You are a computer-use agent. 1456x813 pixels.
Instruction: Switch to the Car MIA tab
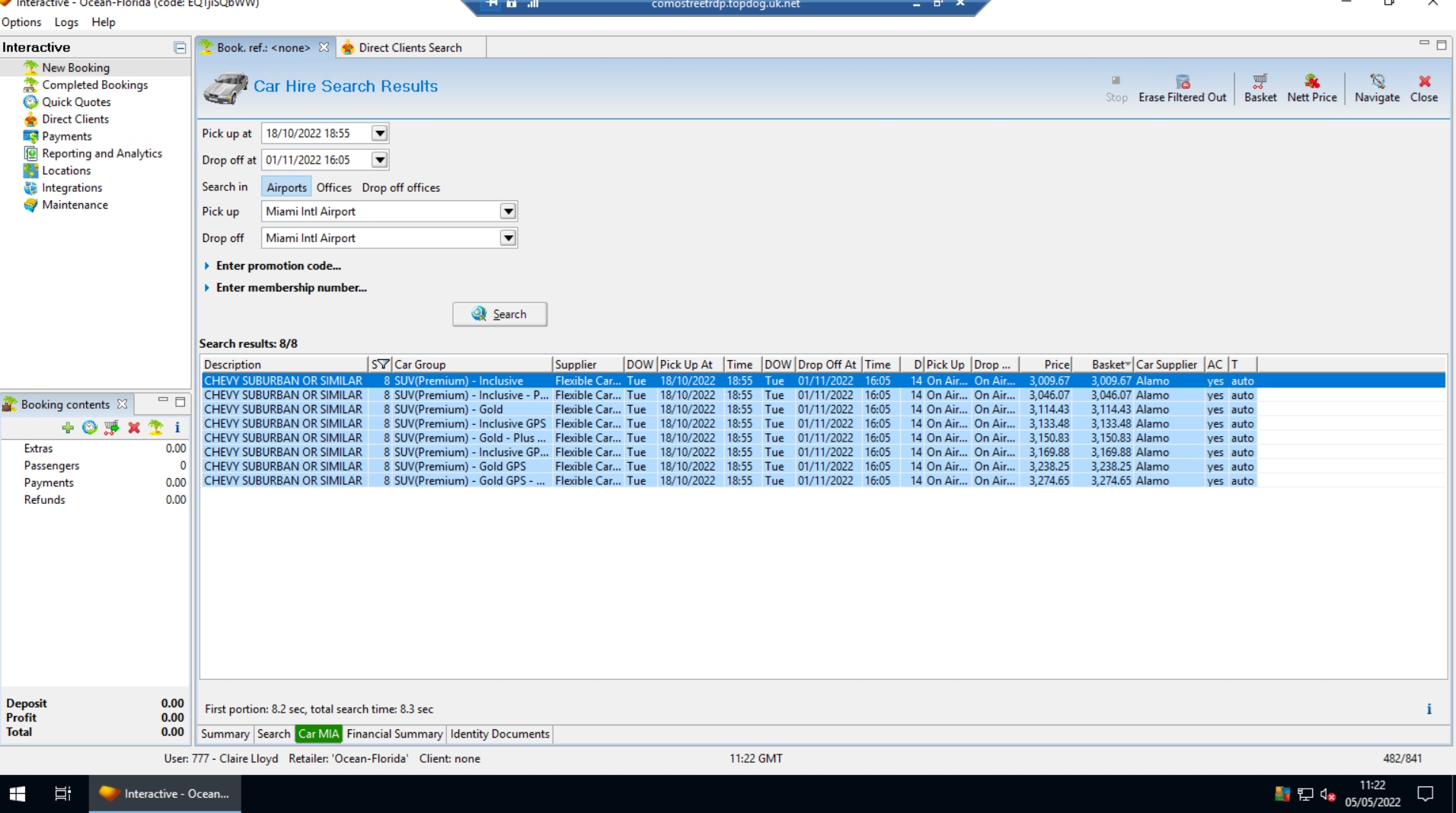point(318,734)
